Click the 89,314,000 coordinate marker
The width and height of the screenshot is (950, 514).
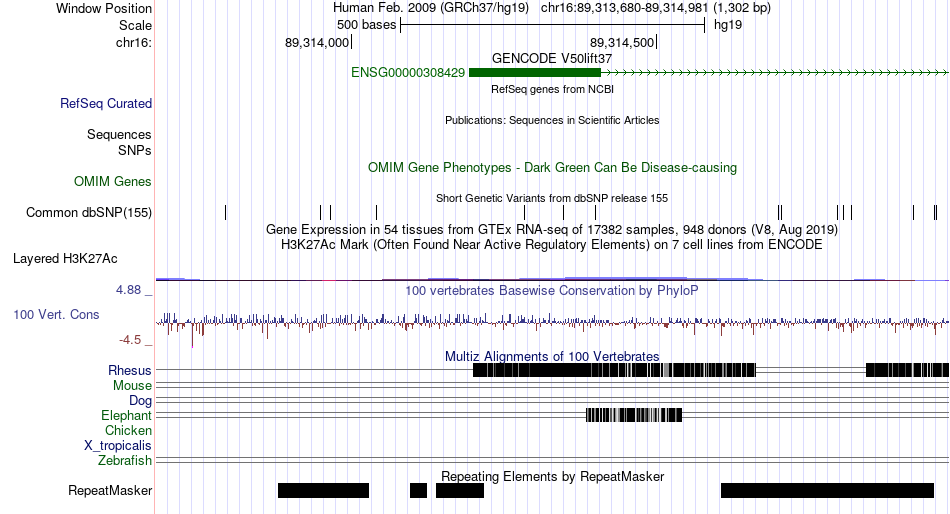[x=318, y=42]
